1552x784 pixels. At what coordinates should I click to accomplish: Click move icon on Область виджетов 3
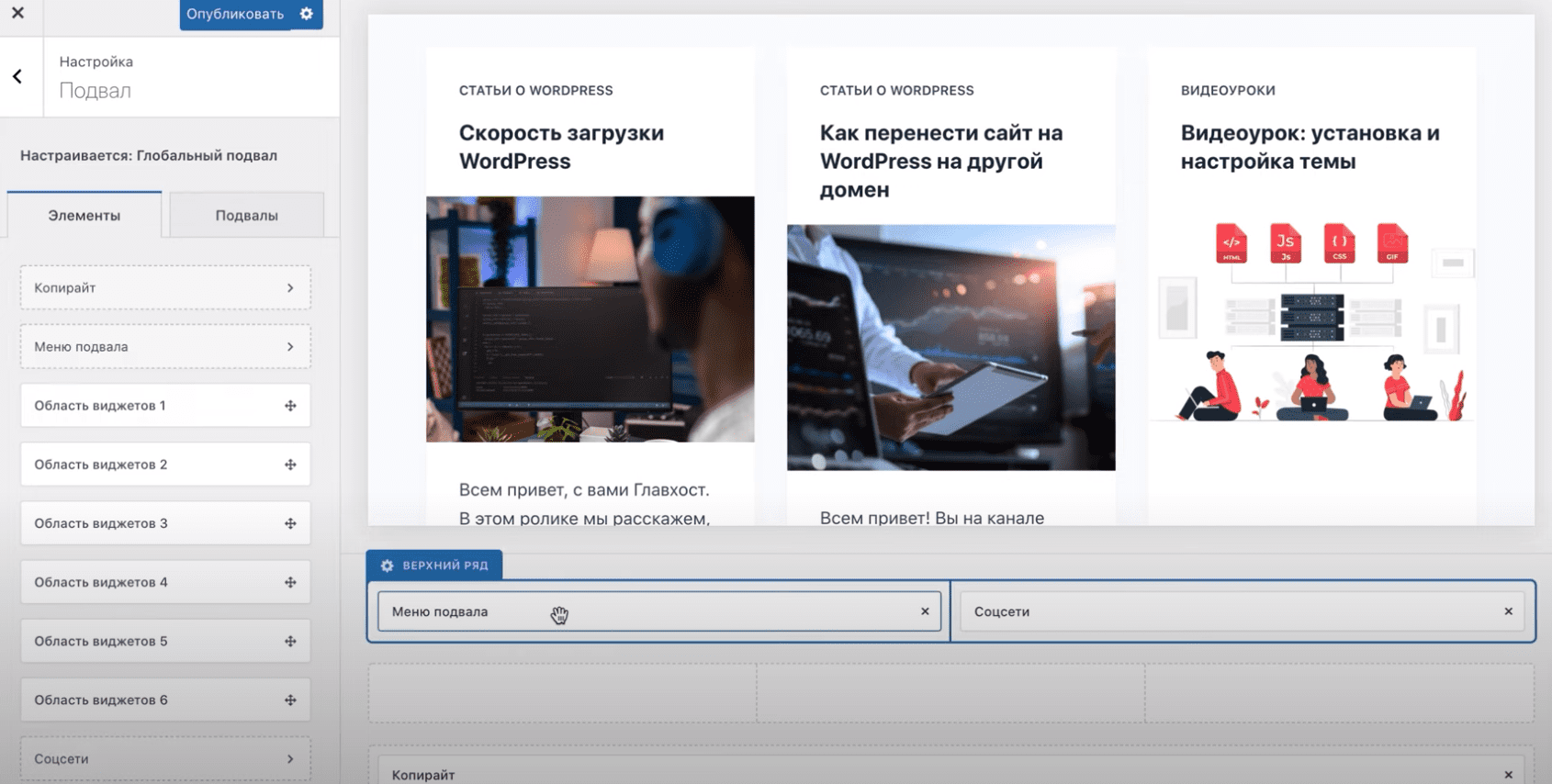(x=290, y=523)
